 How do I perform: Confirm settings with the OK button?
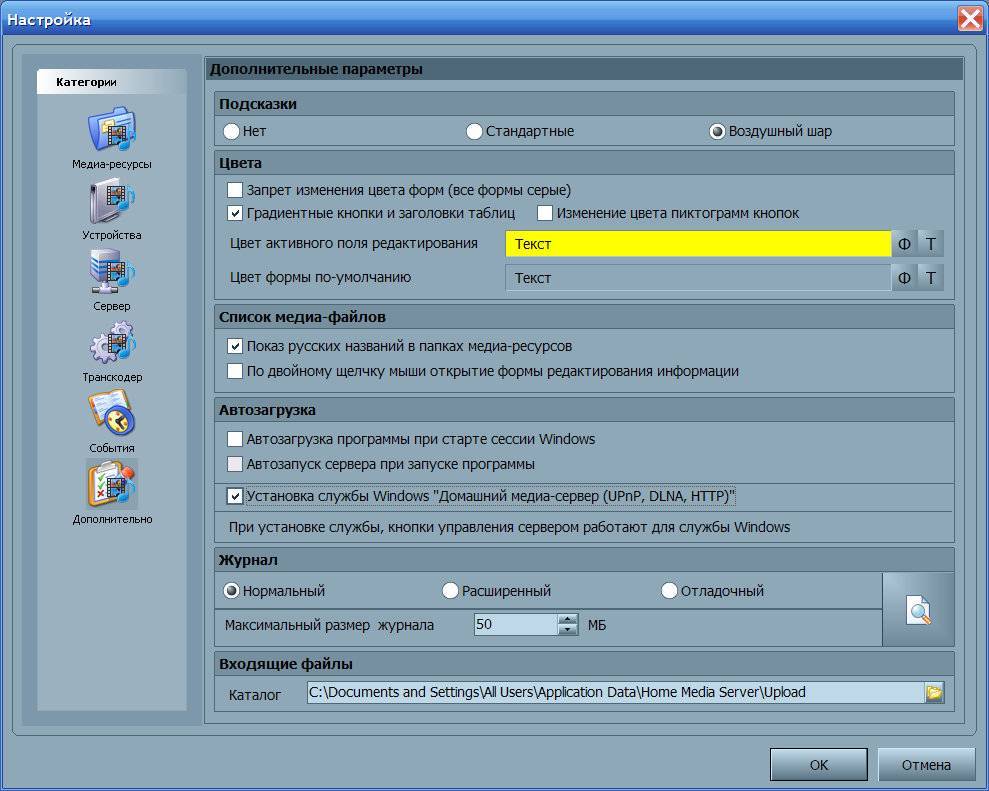819,765
